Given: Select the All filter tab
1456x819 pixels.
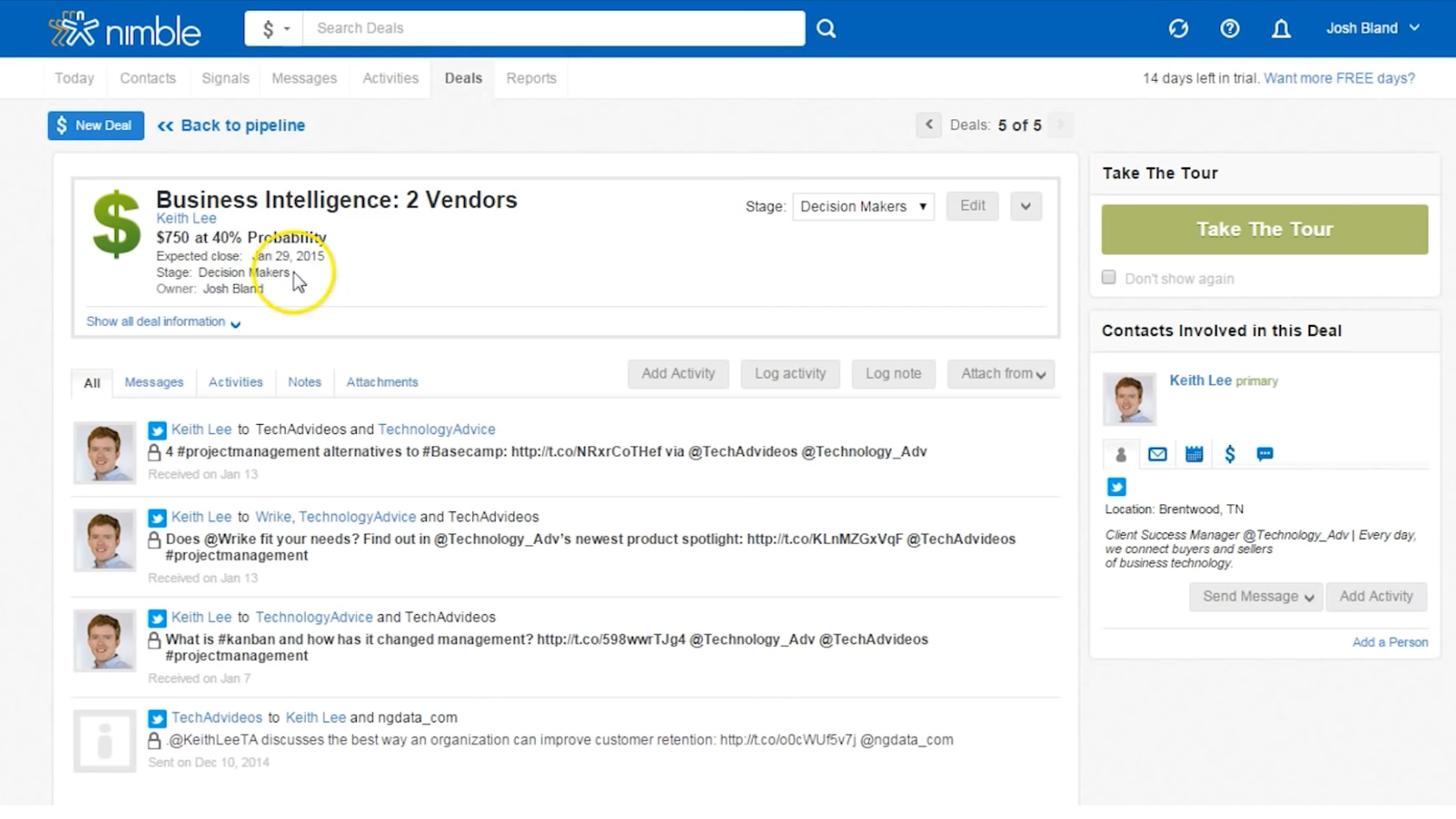Looking at the screenshot, I should coord(92,383).
